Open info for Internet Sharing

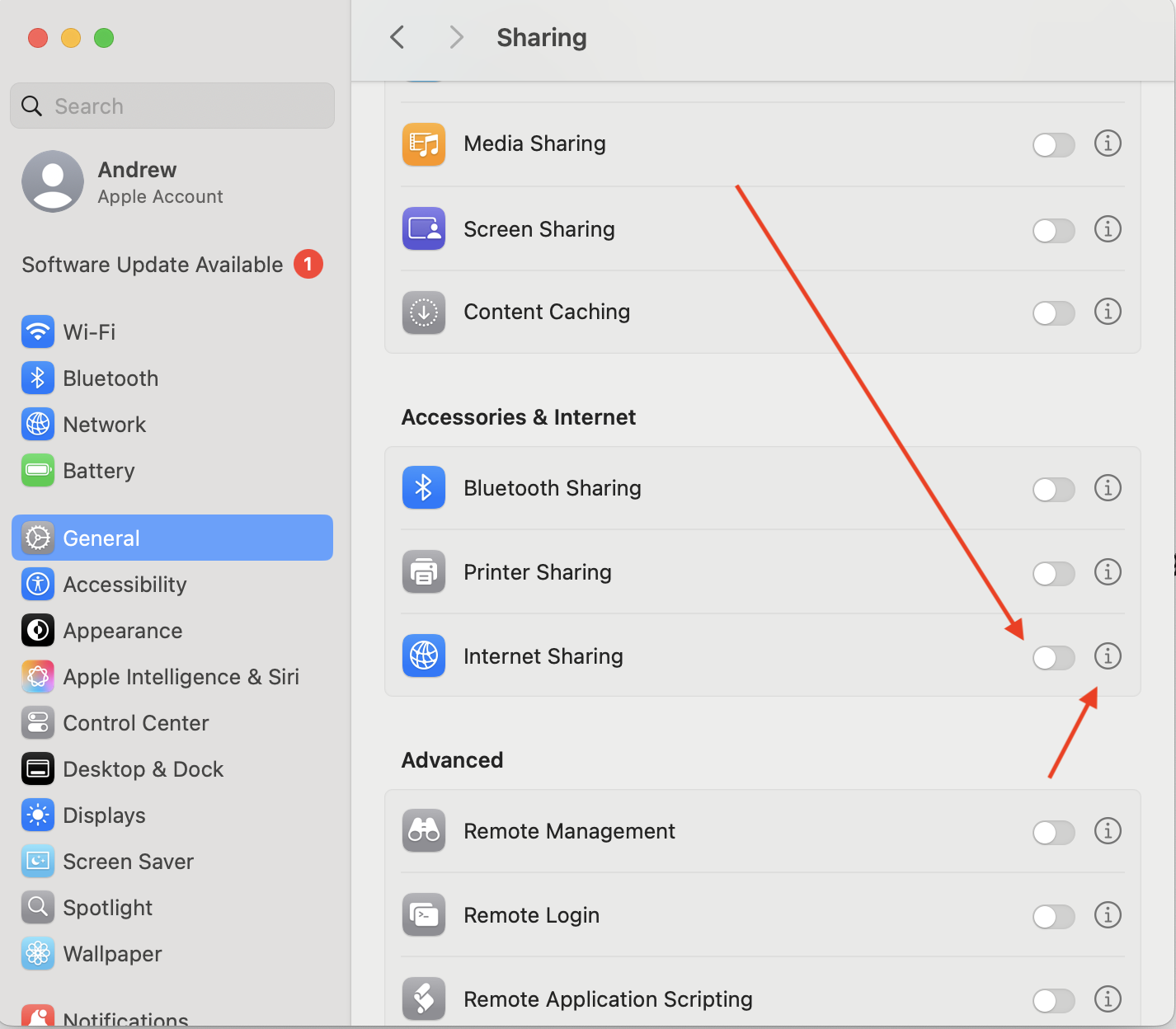pos(1107,656)
